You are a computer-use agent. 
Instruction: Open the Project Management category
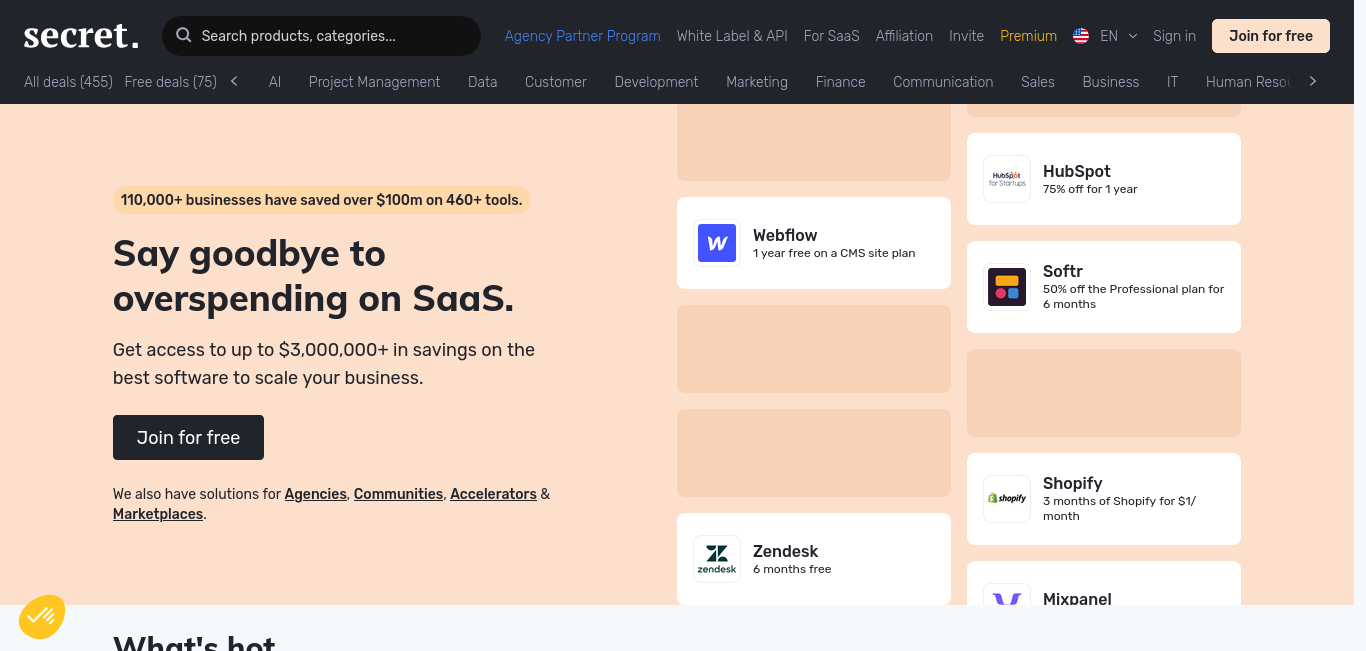(x=374, y=82)
